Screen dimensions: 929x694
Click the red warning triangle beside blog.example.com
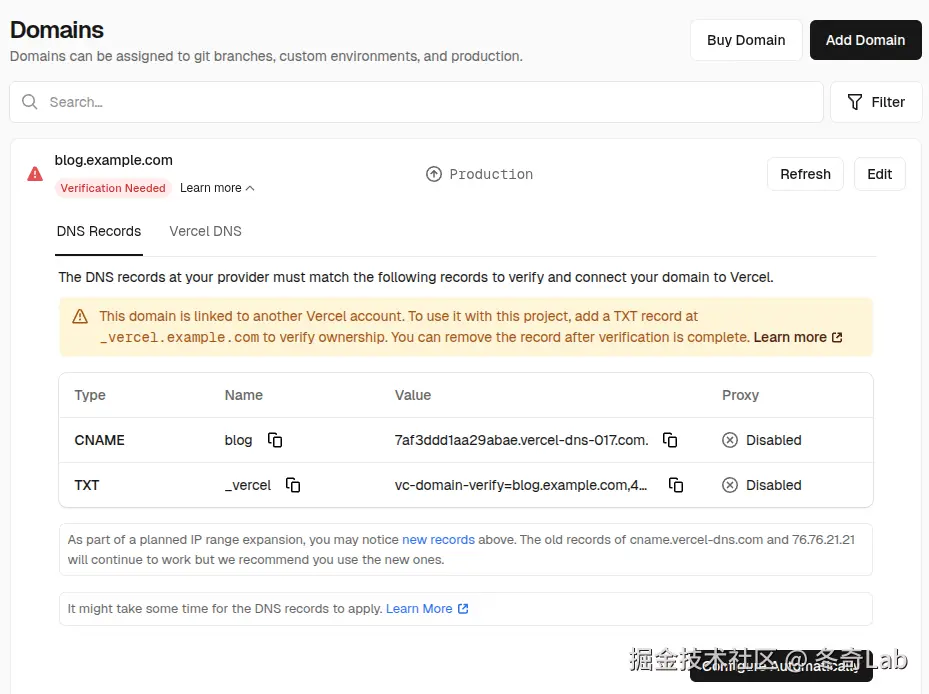(34, 174)
